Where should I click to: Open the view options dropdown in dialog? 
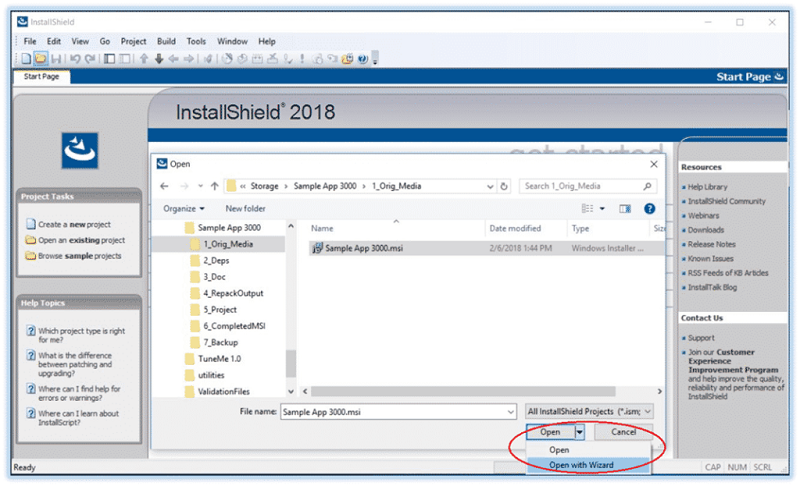[x=601, y=209]
